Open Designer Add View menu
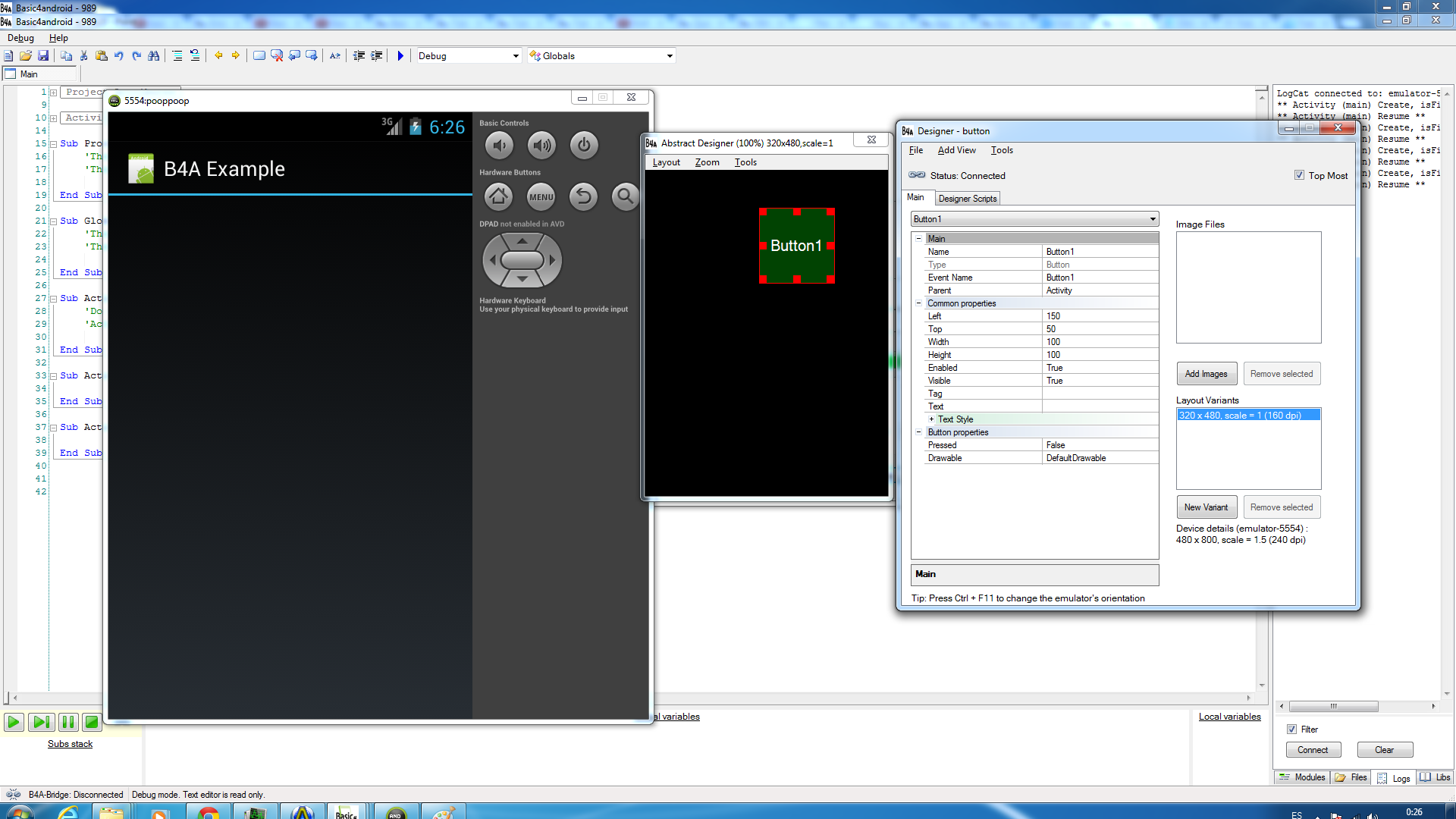The width and height of the screenshot is (1456, 819). [956, 150]
